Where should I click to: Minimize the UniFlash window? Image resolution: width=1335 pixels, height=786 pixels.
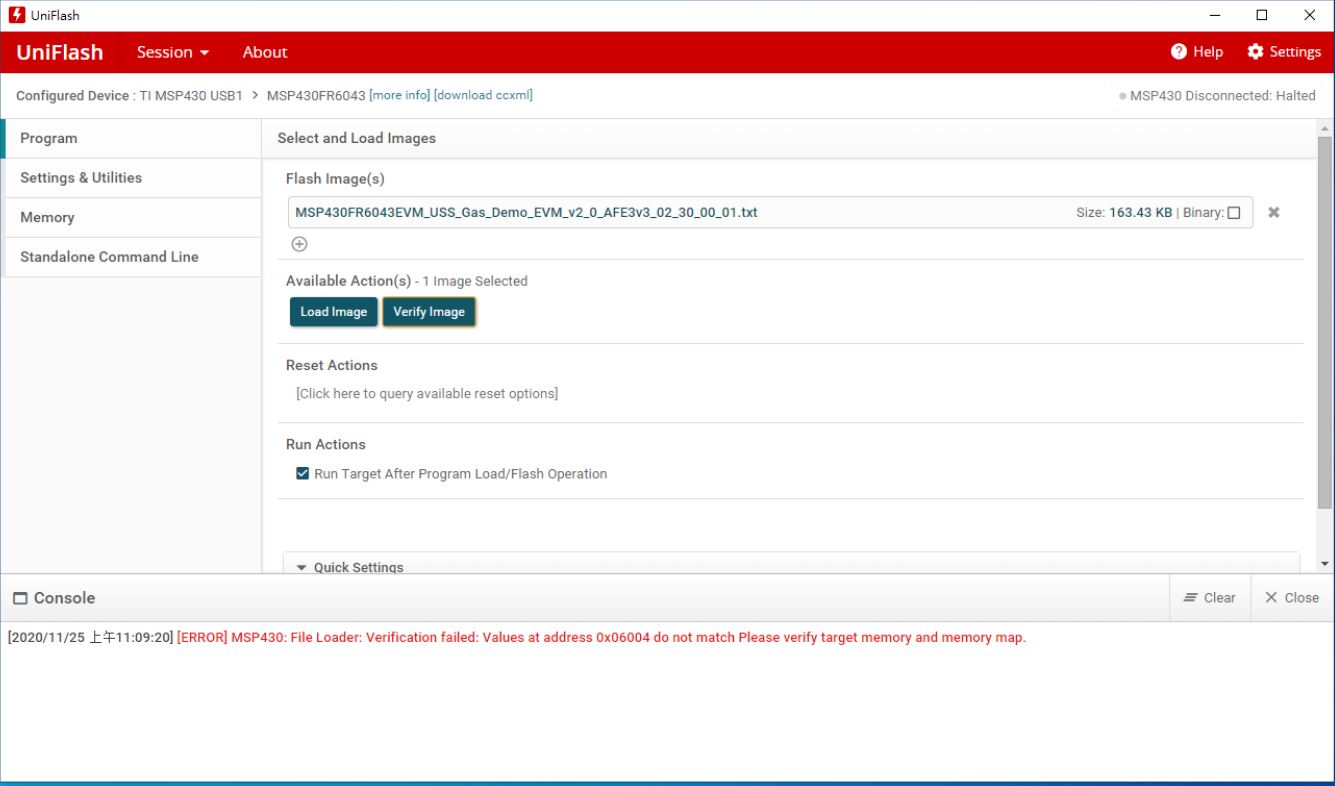[x=1215, y=15]
